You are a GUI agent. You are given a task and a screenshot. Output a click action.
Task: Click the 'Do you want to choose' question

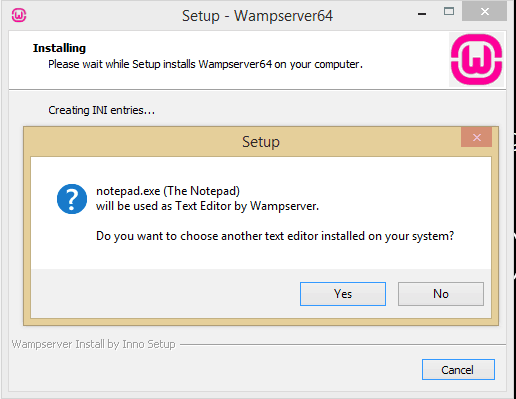[x=275, y=236]
